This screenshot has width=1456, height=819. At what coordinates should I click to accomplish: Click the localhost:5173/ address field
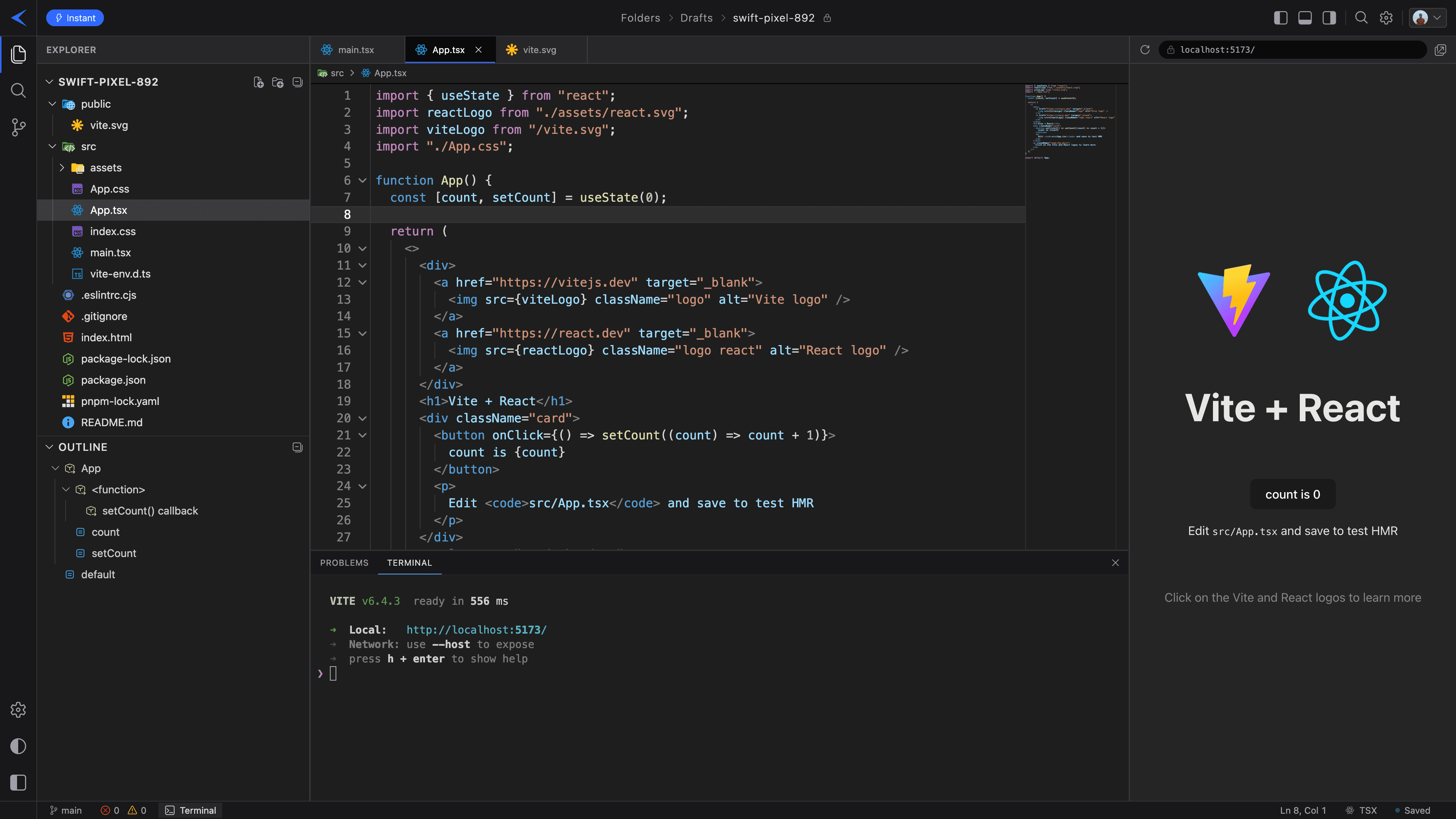tap(1292, 50)
